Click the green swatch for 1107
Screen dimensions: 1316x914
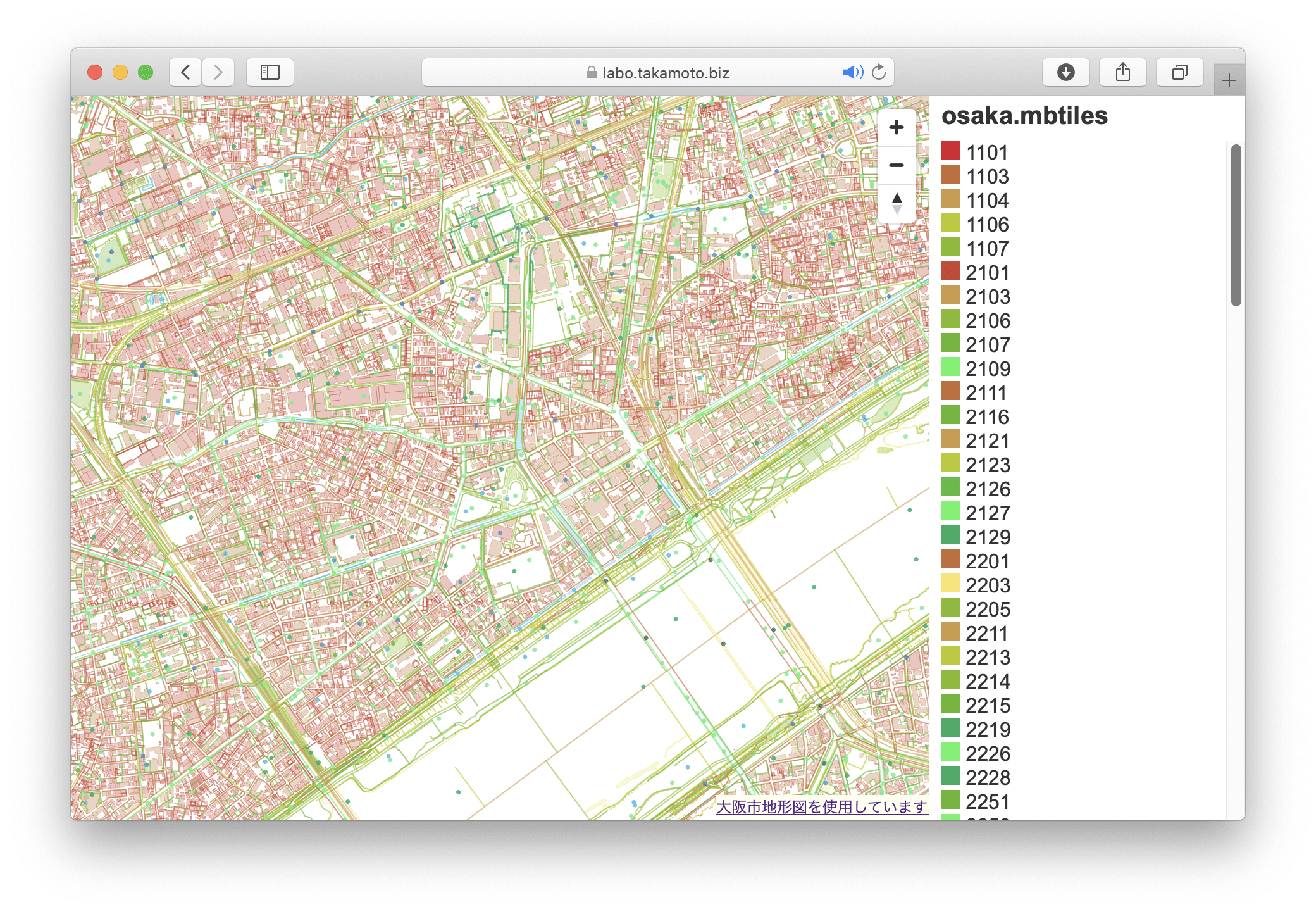tap(951, 246)
